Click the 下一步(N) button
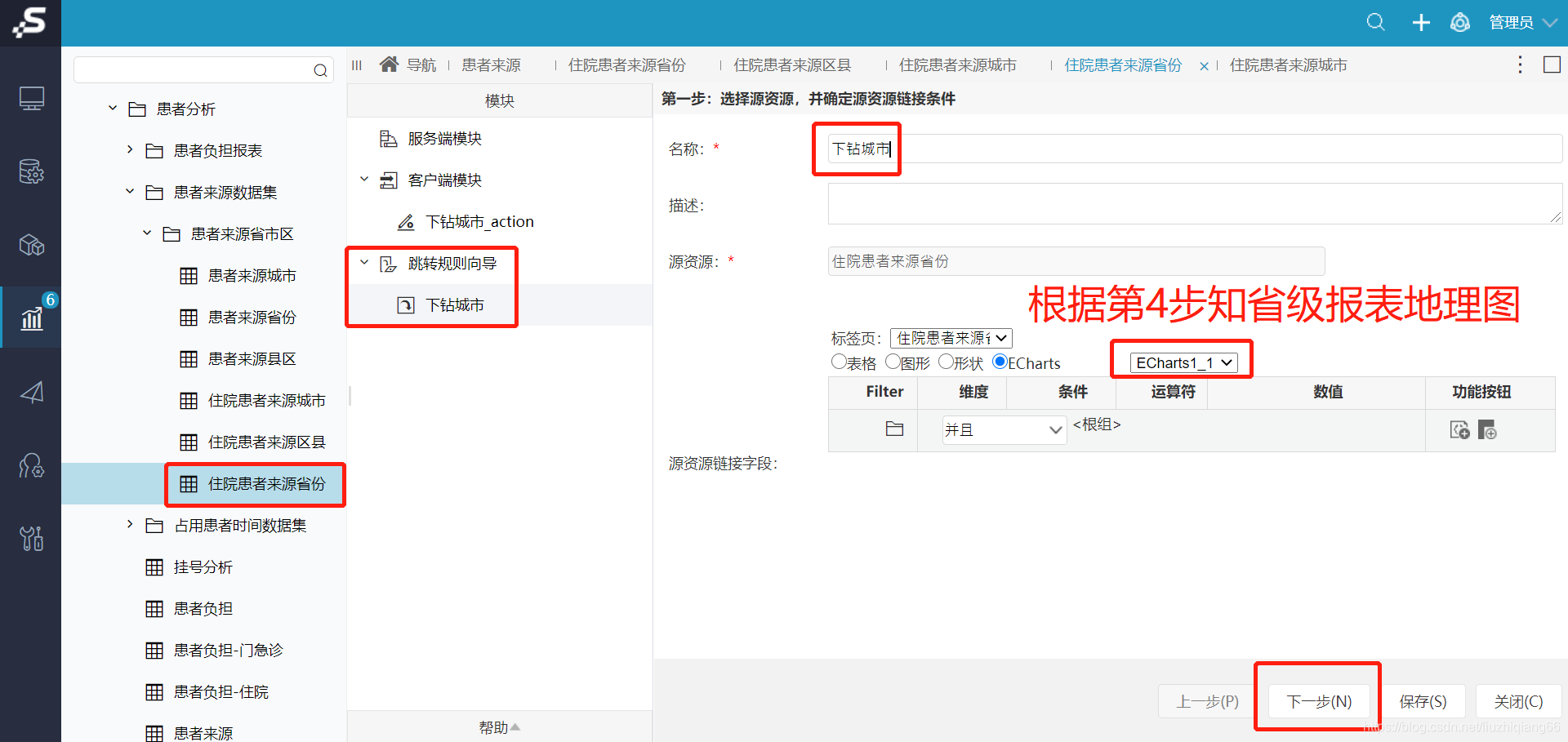 [x=1319, y=701]
